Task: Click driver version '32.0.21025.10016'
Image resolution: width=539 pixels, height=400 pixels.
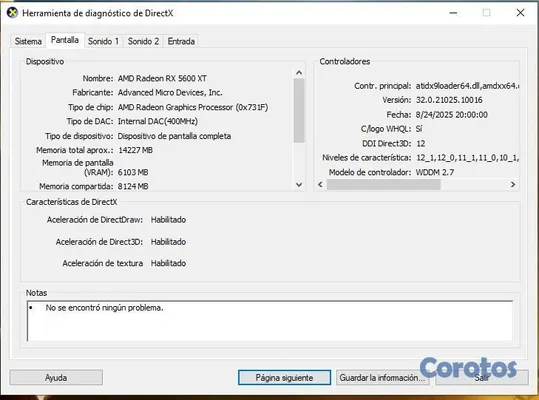Action: (449, 100)
